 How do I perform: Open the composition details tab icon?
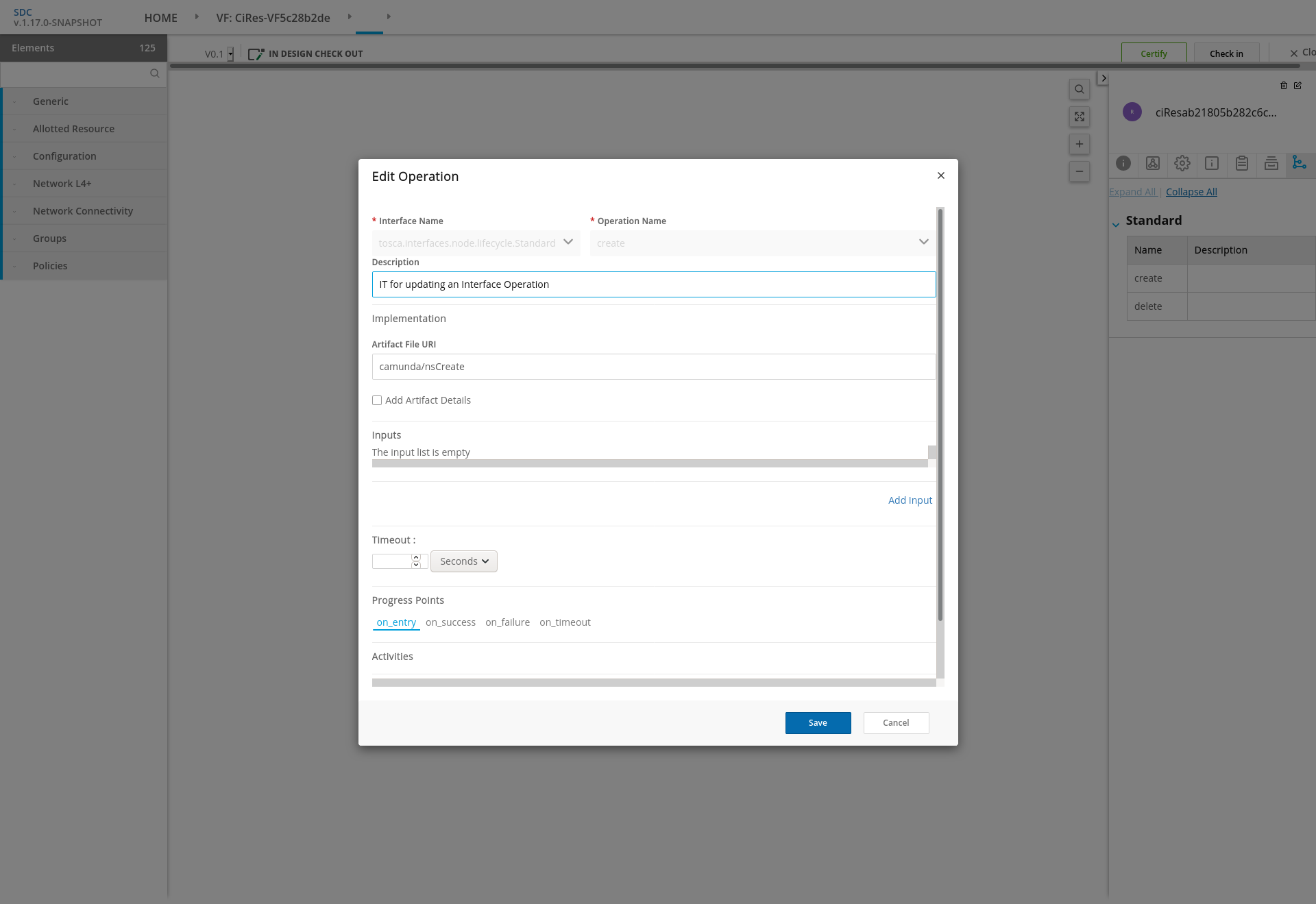coord(1153,163)
